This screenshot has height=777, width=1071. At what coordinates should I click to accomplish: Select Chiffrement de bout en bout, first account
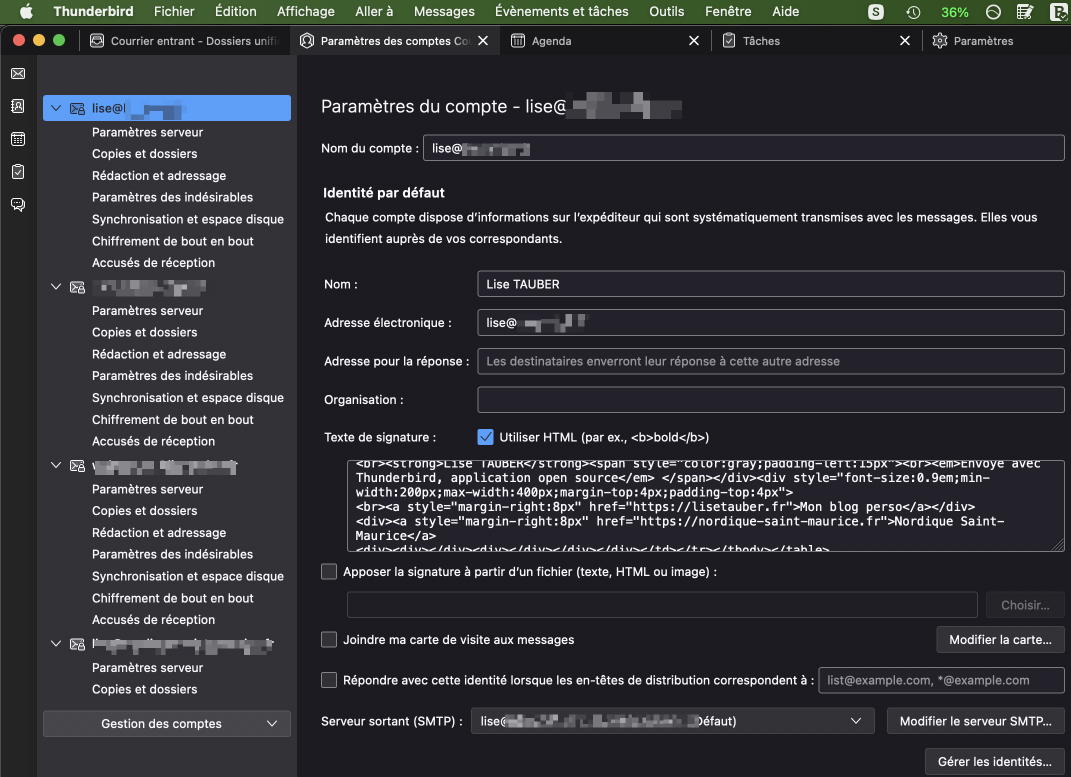point(172,241)
